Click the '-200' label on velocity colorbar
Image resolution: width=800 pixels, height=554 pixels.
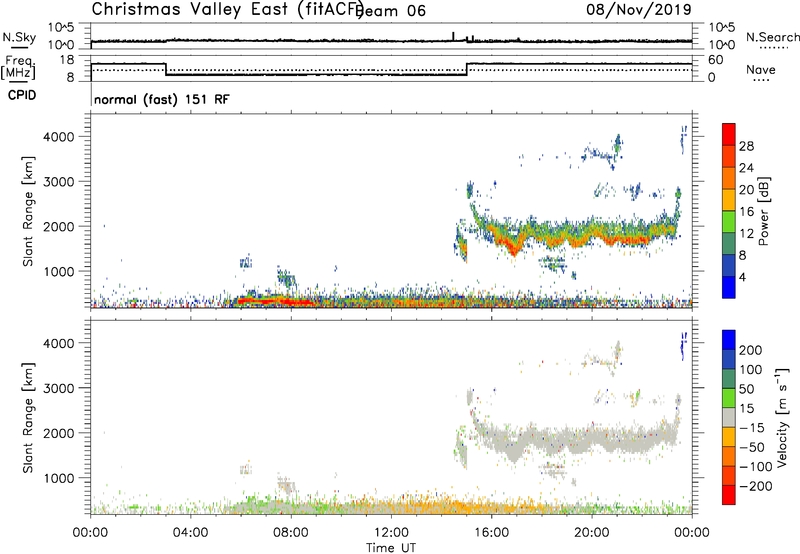pos(755,486)
